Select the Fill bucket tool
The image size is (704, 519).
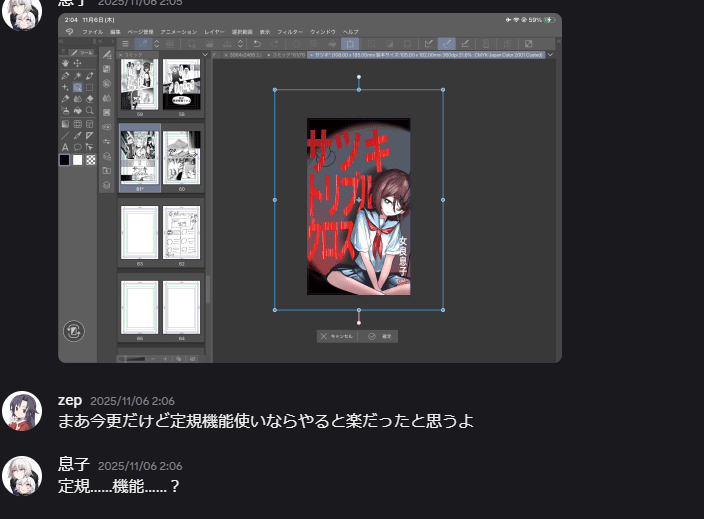[77, 110]
